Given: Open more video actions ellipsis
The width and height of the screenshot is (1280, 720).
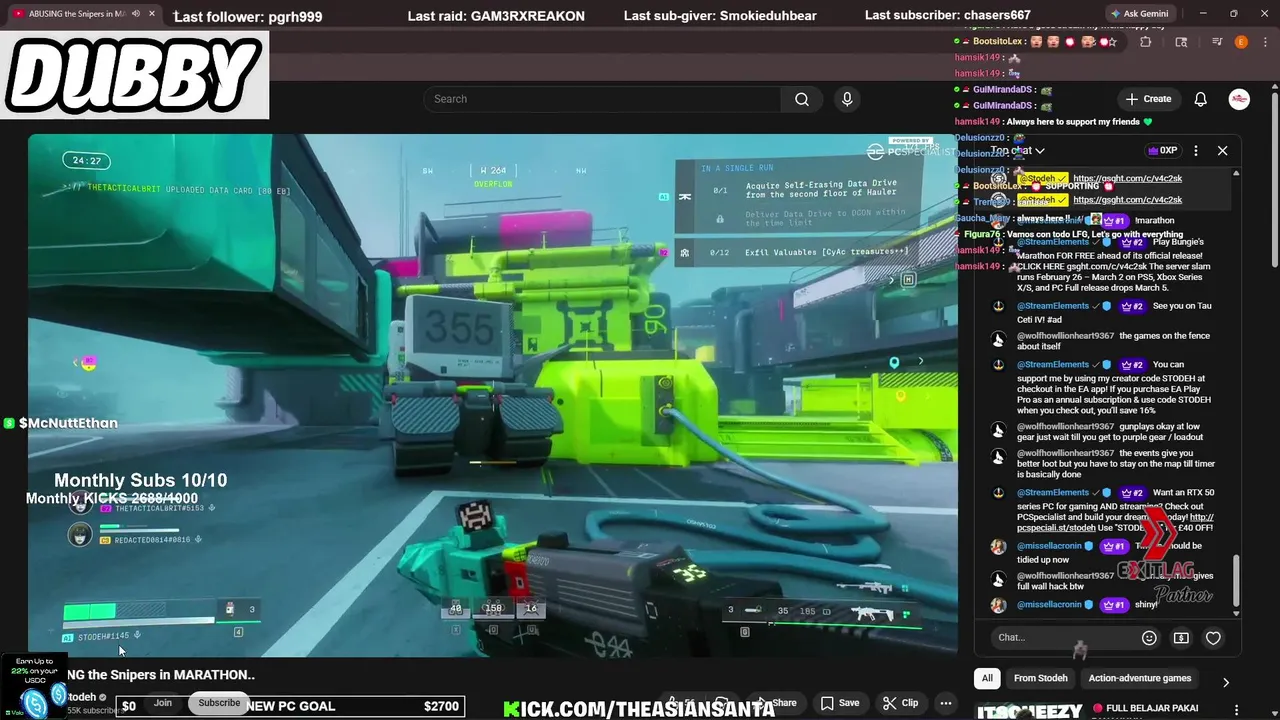Looking at the screenshot, I should point(946,703).
